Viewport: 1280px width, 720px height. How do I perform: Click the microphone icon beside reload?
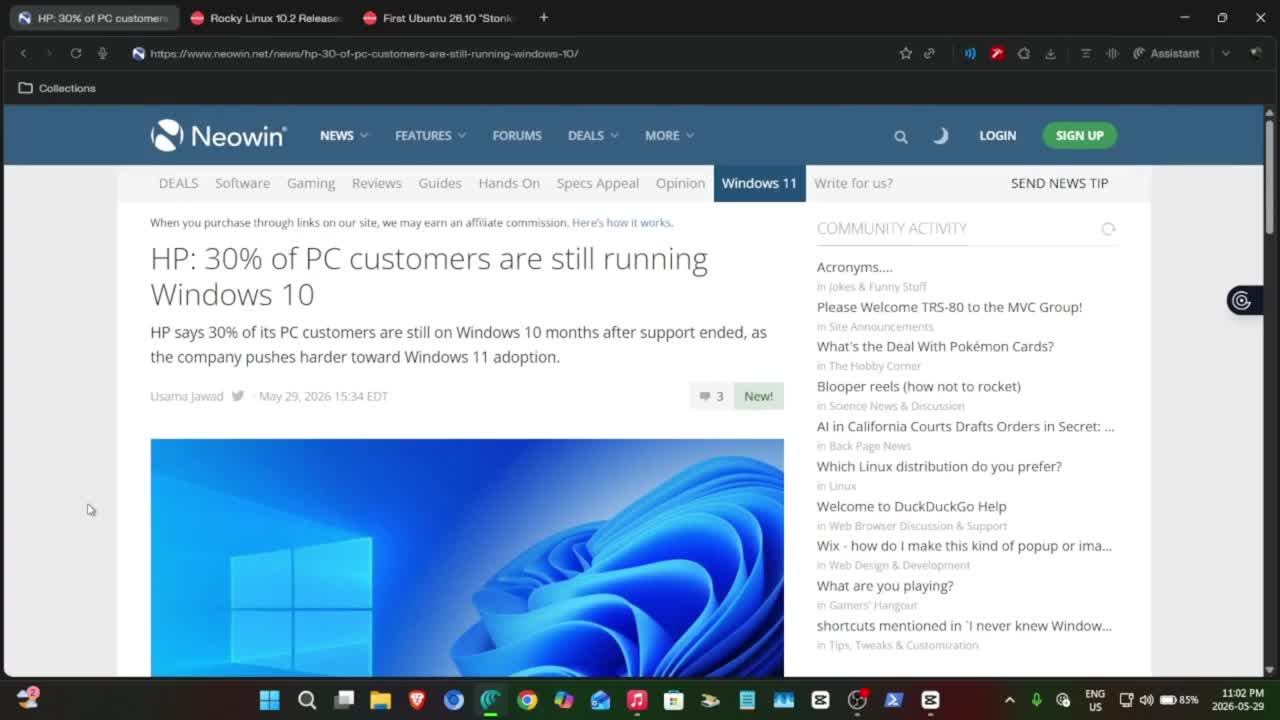(102, 53)
